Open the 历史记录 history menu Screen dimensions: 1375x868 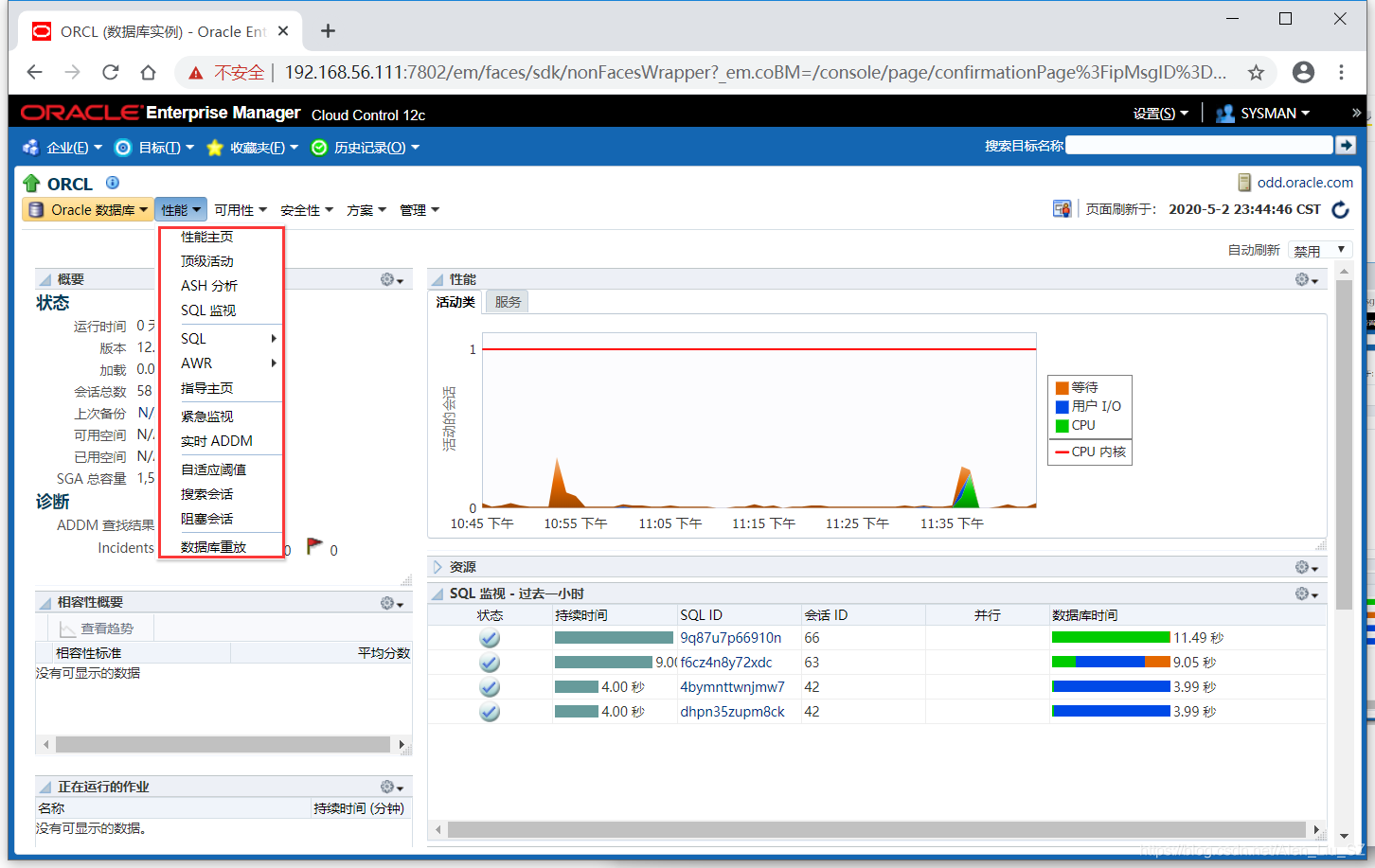(366, 148)
